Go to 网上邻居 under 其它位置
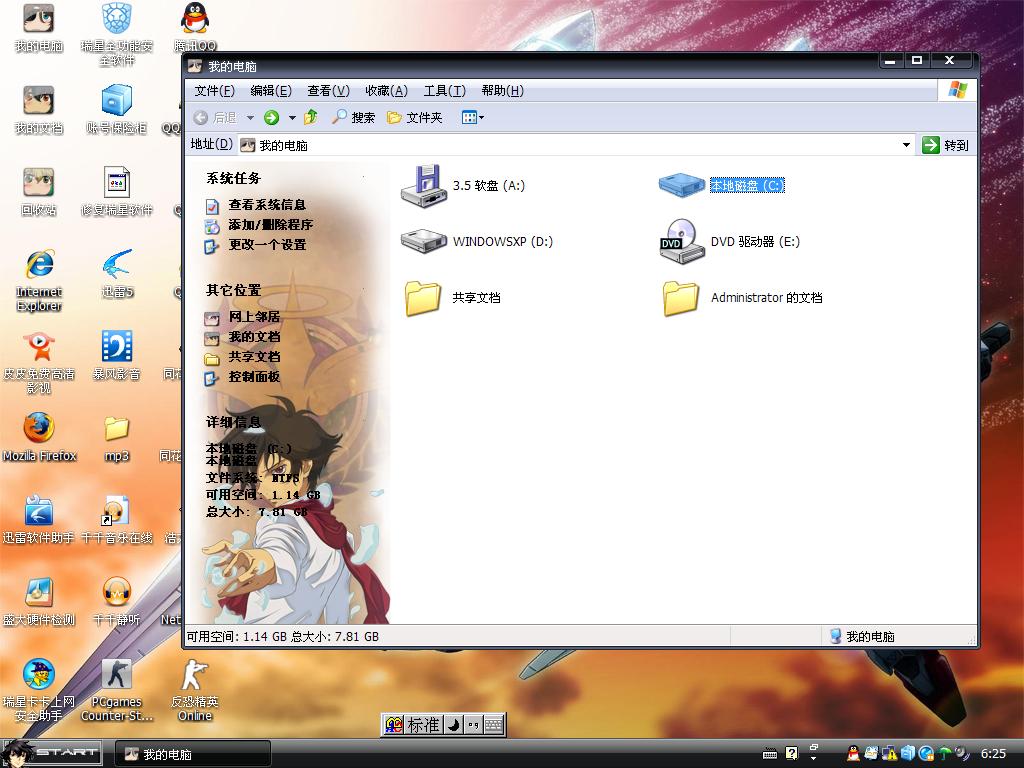The width and height of the screenshot is (1024, 768). coord(254,317)
